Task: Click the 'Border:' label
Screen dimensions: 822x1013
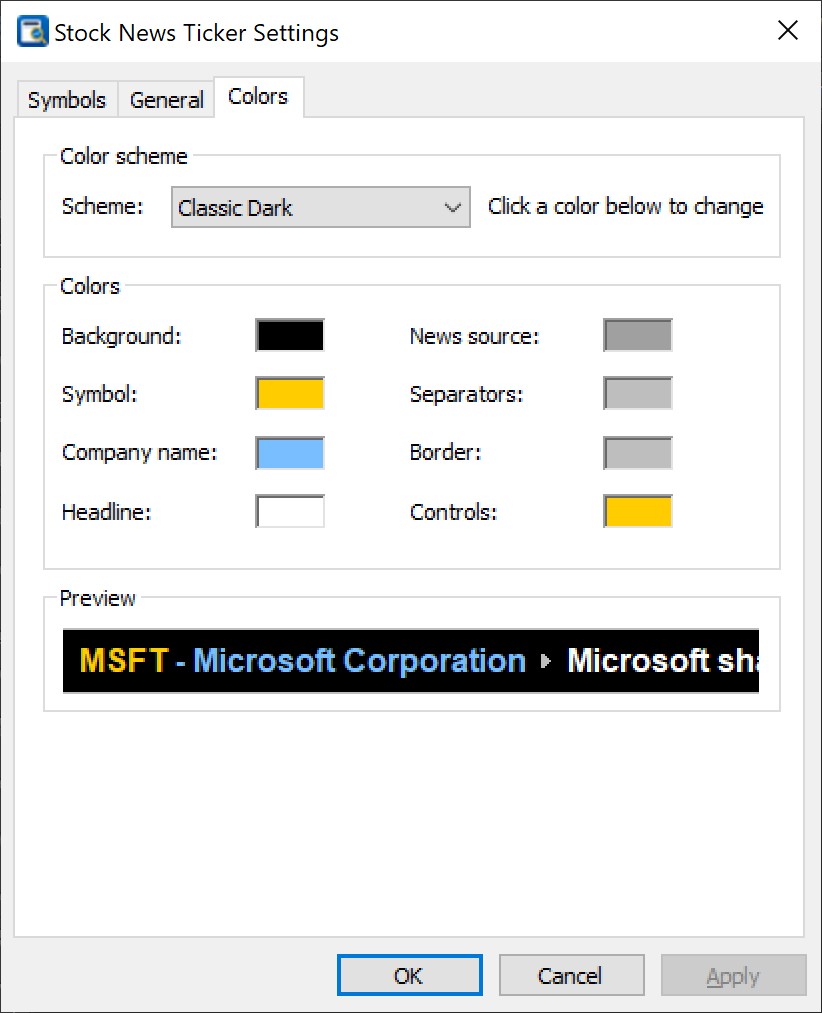Action: click(x=446, y=452)
